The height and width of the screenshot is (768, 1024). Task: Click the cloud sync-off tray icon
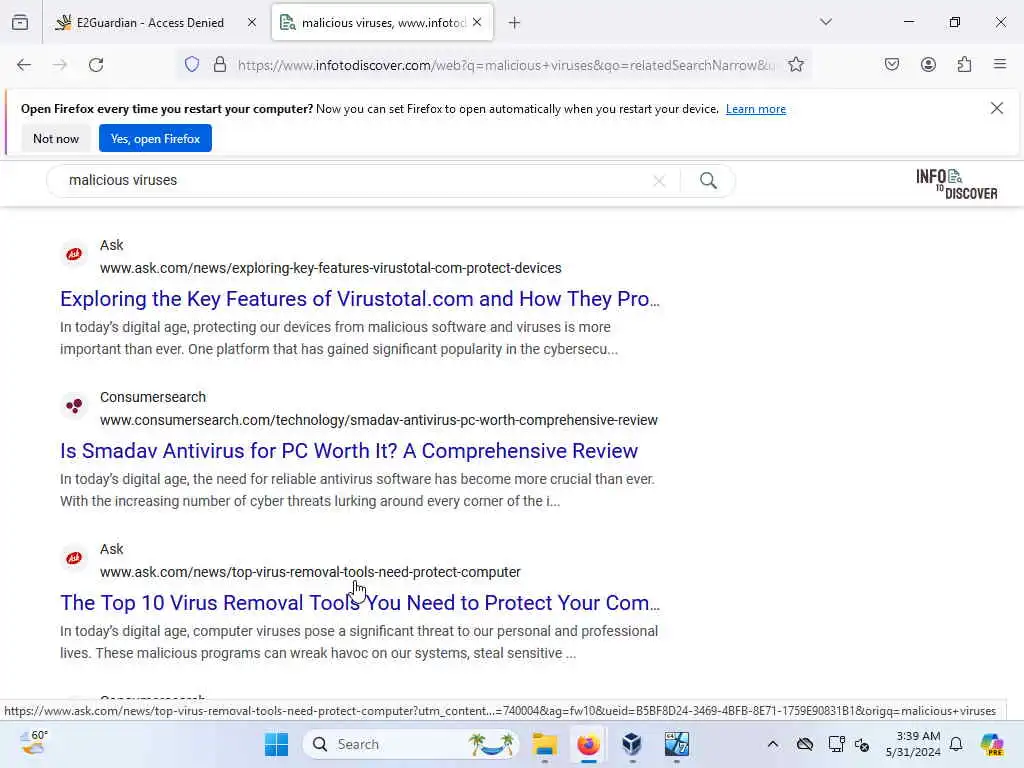(x=805, y=744)
